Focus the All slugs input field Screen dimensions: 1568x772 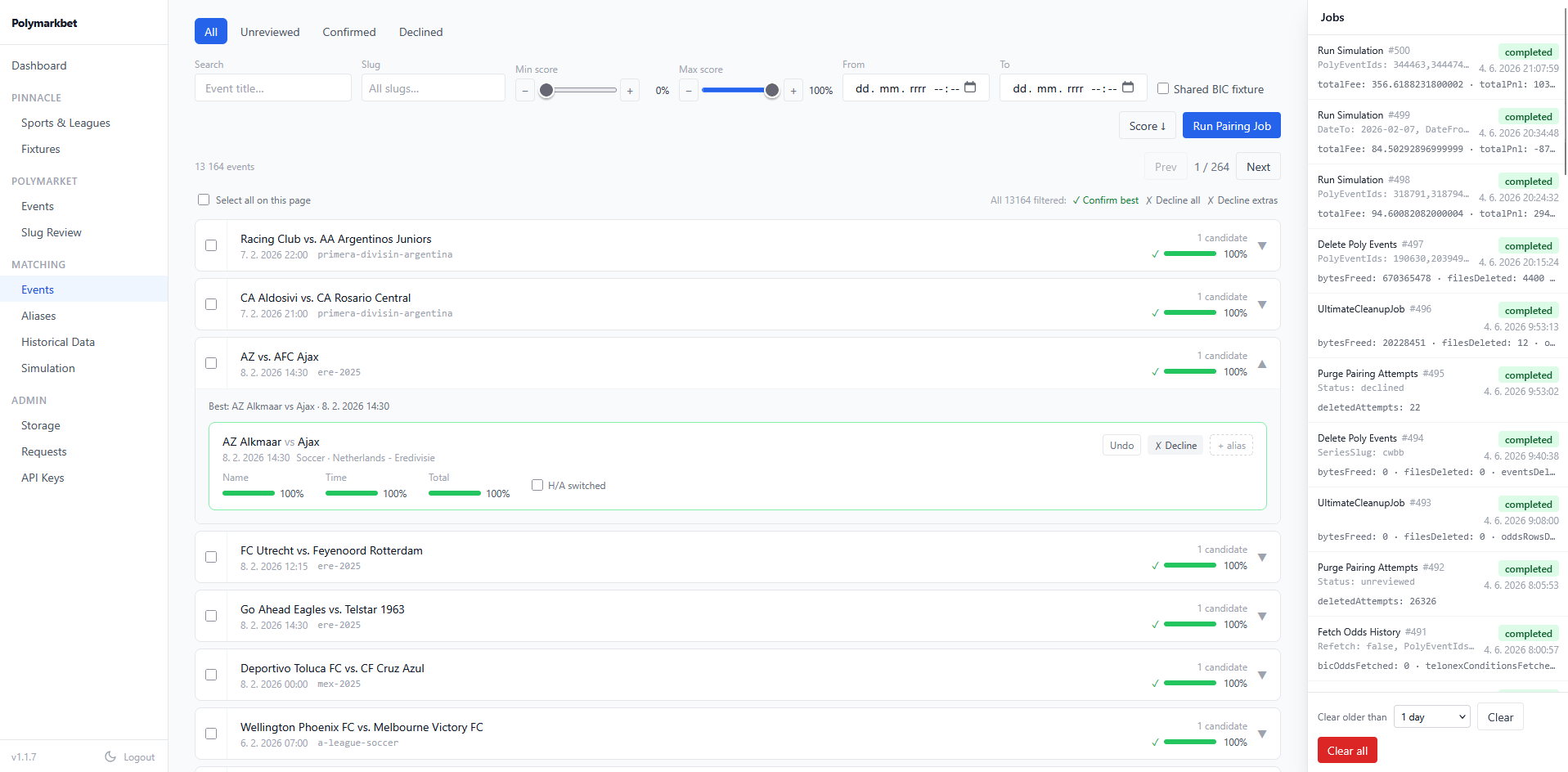click(434, 88)
